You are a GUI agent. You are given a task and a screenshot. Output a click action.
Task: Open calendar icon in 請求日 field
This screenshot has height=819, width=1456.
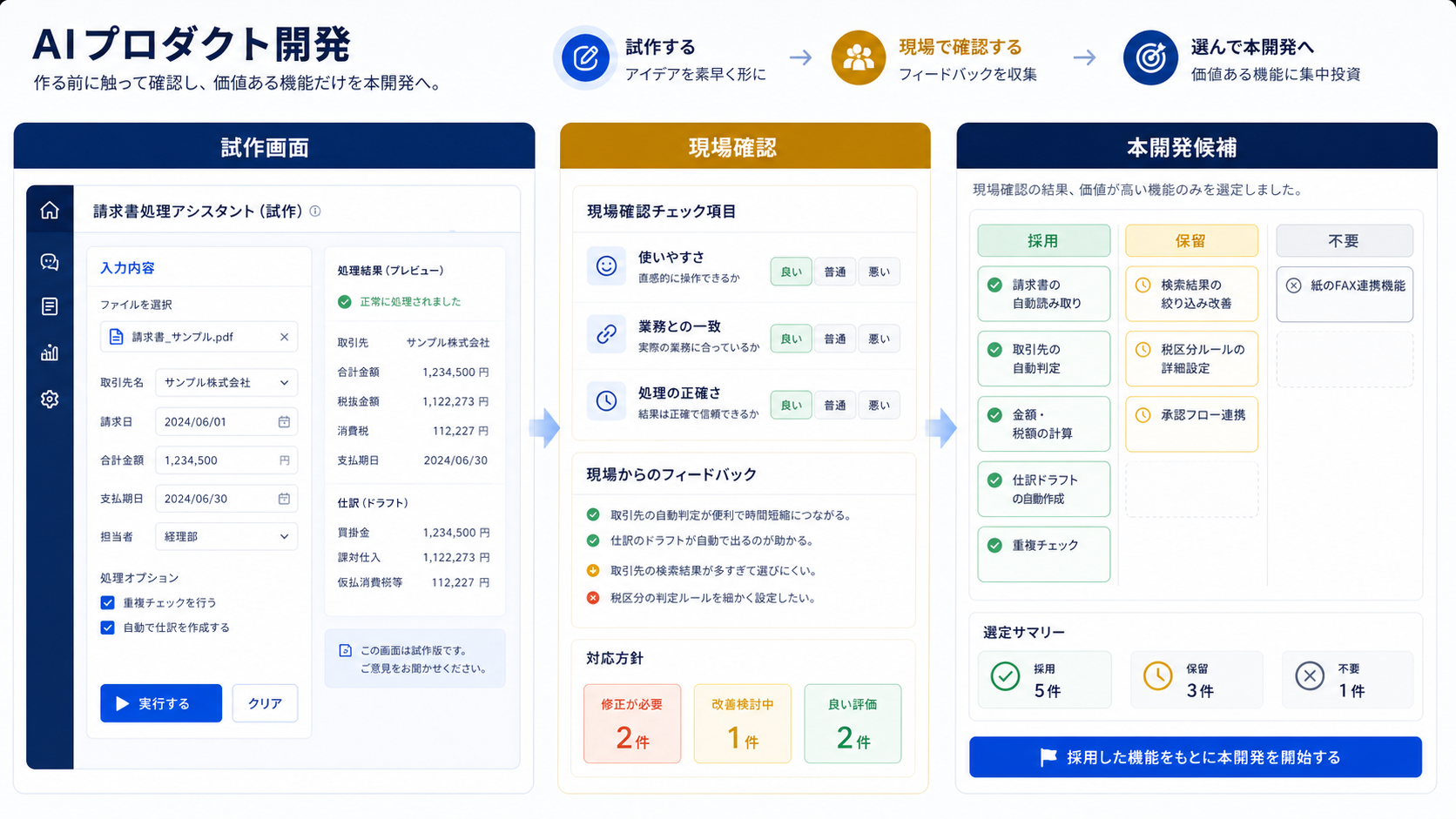coord(284,421)
